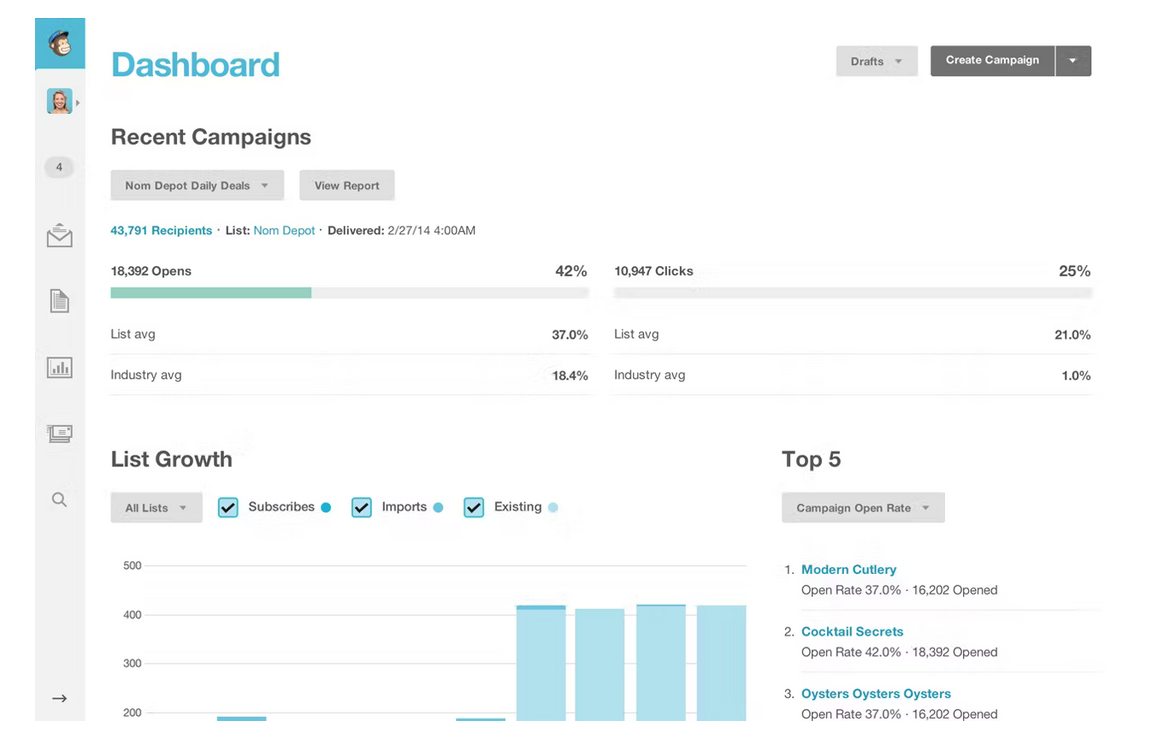This screenshot has width=1162, height=737.
Task: Open search from the sidebar magnifier icon
Action: (x=59, y=499)
